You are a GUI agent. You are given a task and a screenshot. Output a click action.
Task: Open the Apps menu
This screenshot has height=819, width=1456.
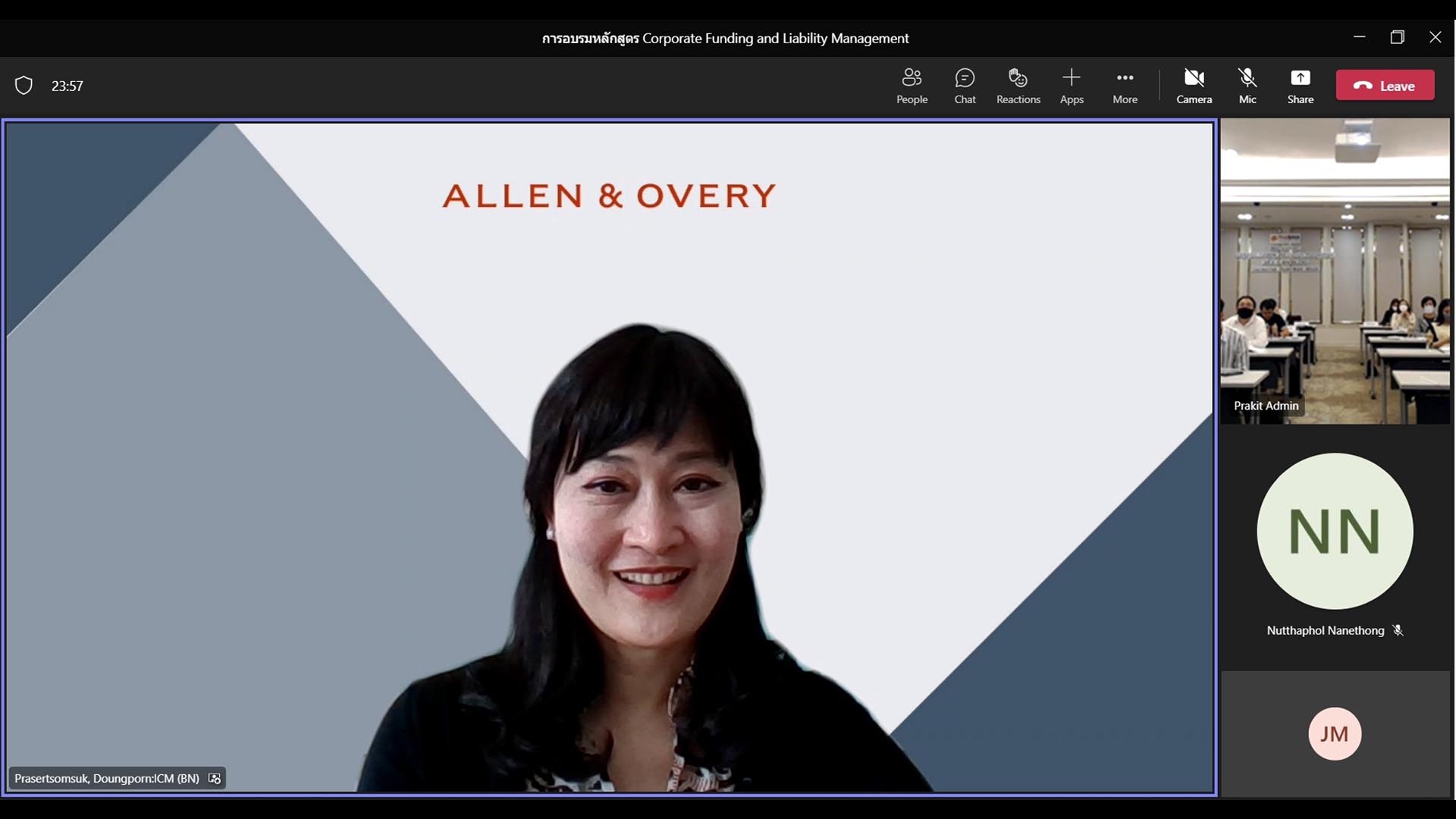pyautogui.click(x=1072, y=86)
